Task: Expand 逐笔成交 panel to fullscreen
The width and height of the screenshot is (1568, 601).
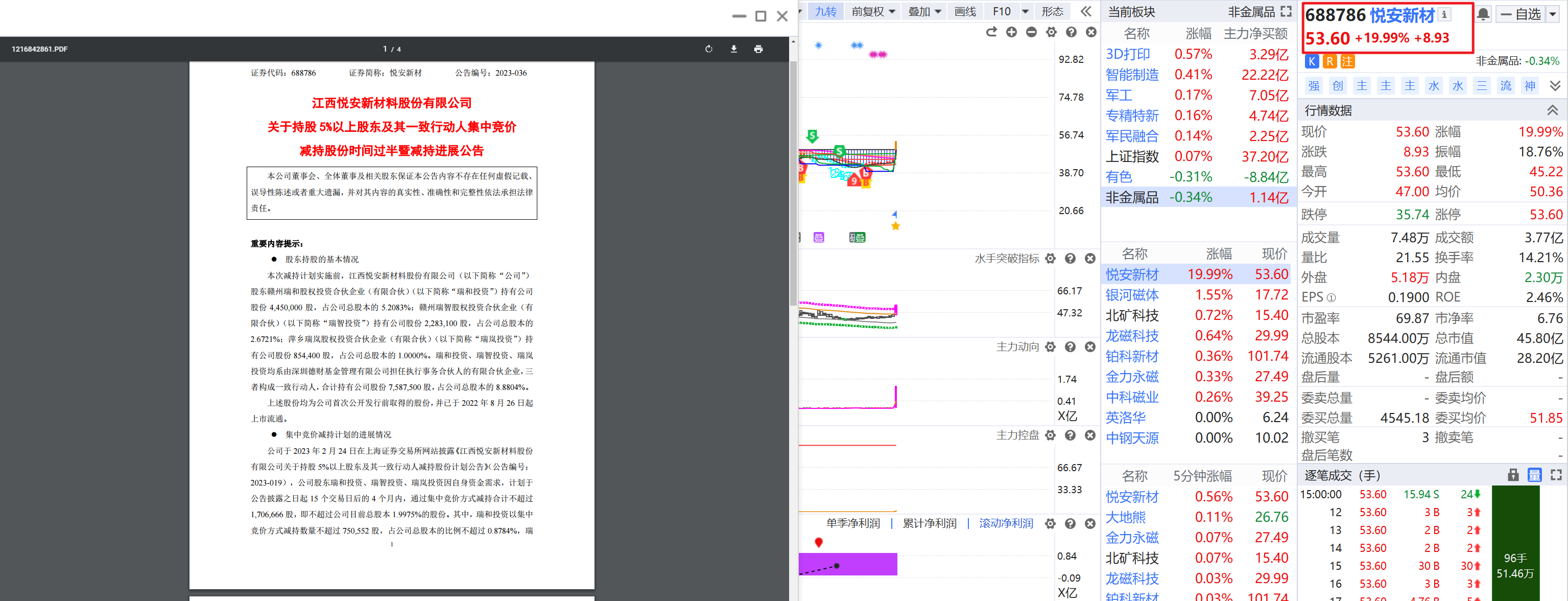Action: coord(1556,476)
